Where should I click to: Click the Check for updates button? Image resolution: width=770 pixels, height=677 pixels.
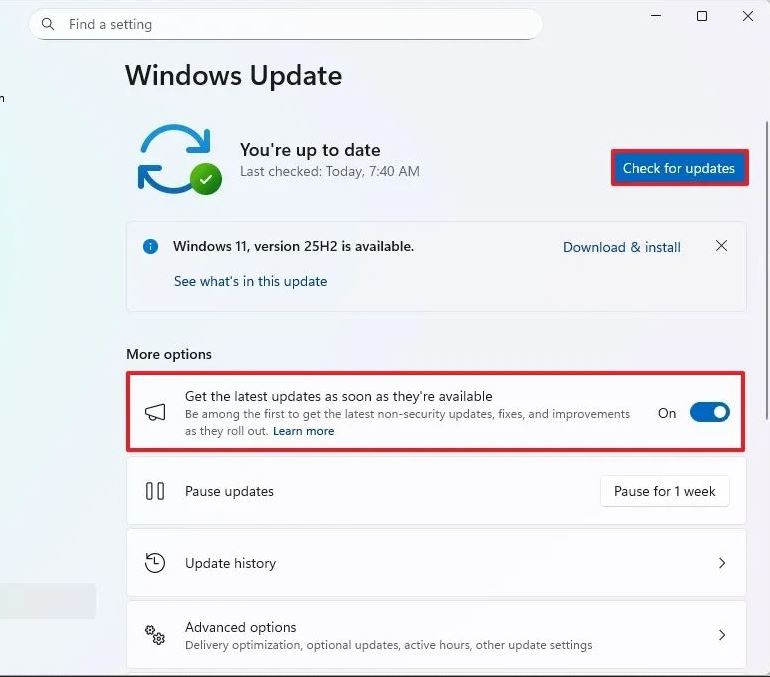[x=679, y=168]
